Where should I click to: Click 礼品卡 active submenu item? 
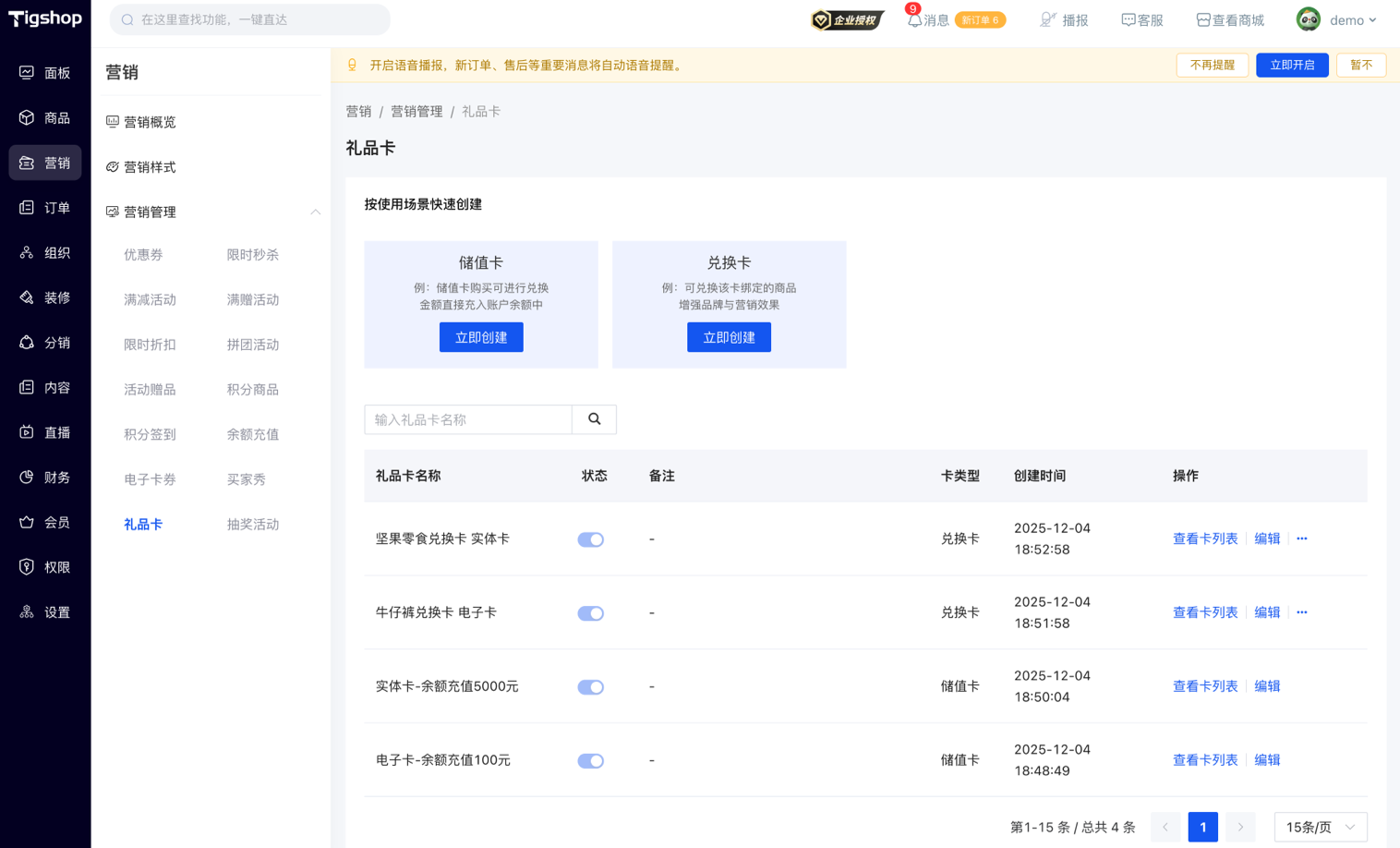[x=143, y=525]
